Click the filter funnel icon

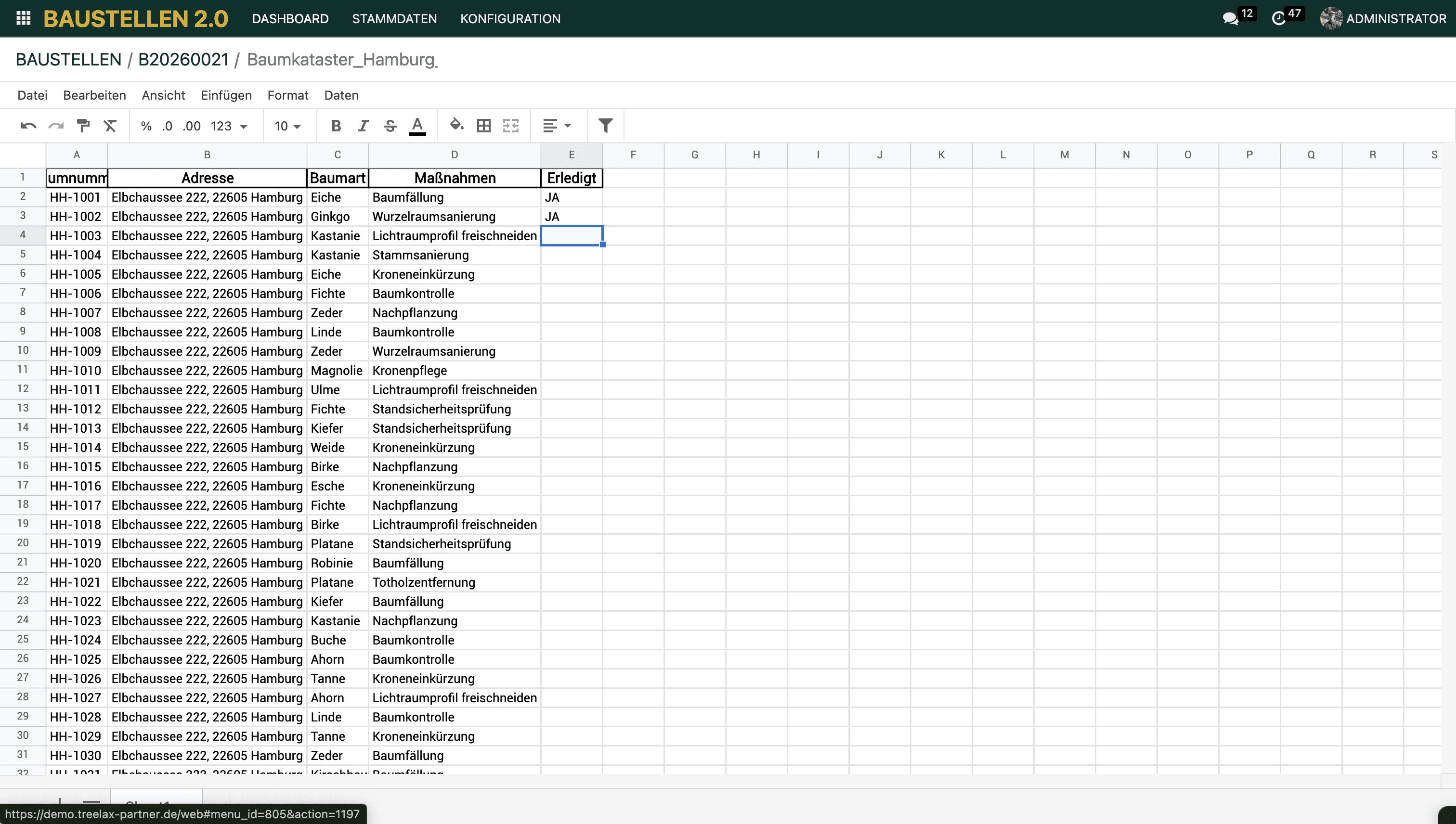pyautogui.click(x=605, y=126)
